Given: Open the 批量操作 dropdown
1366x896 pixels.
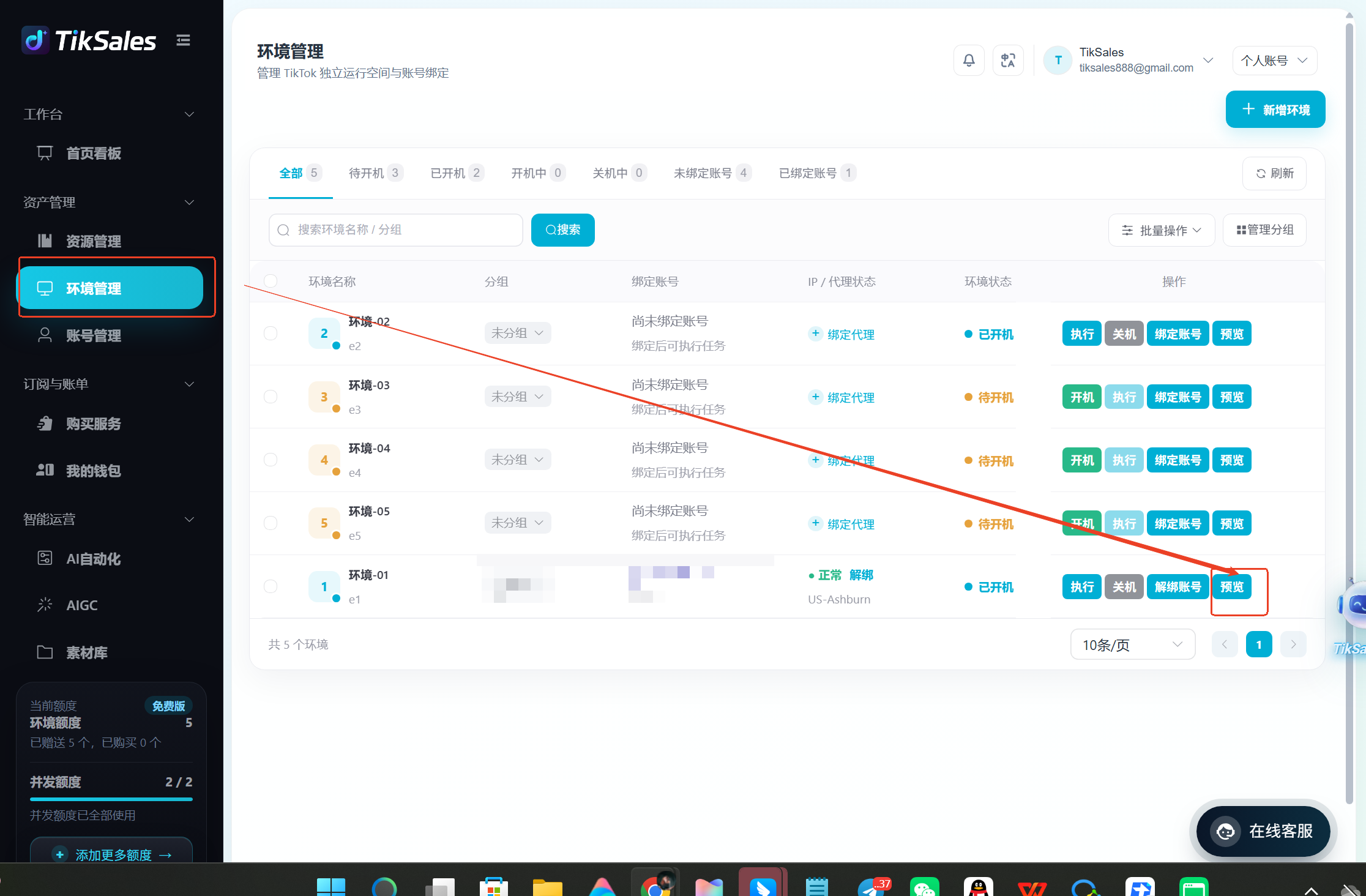Looking at the screenshot, I should (1162, 230).
